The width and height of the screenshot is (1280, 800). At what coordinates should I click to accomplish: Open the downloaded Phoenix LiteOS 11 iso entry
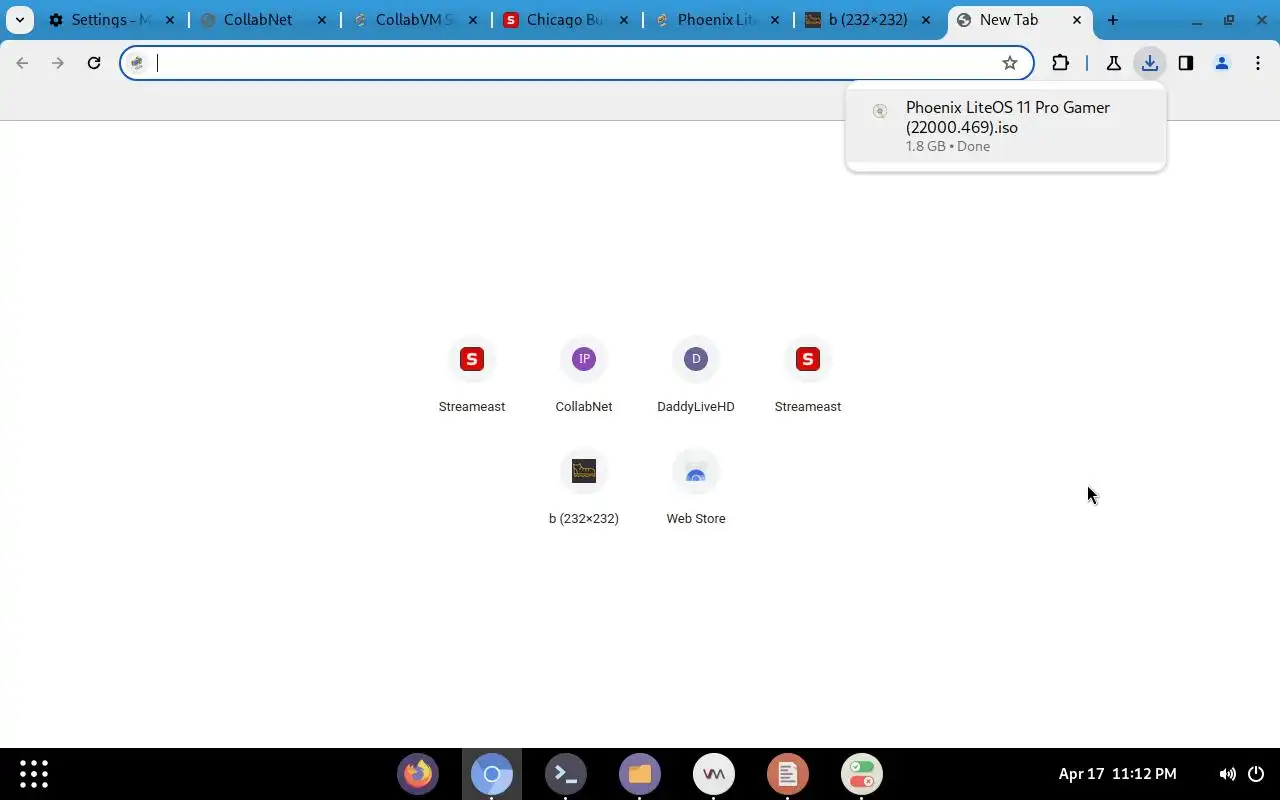(1005, 126)
